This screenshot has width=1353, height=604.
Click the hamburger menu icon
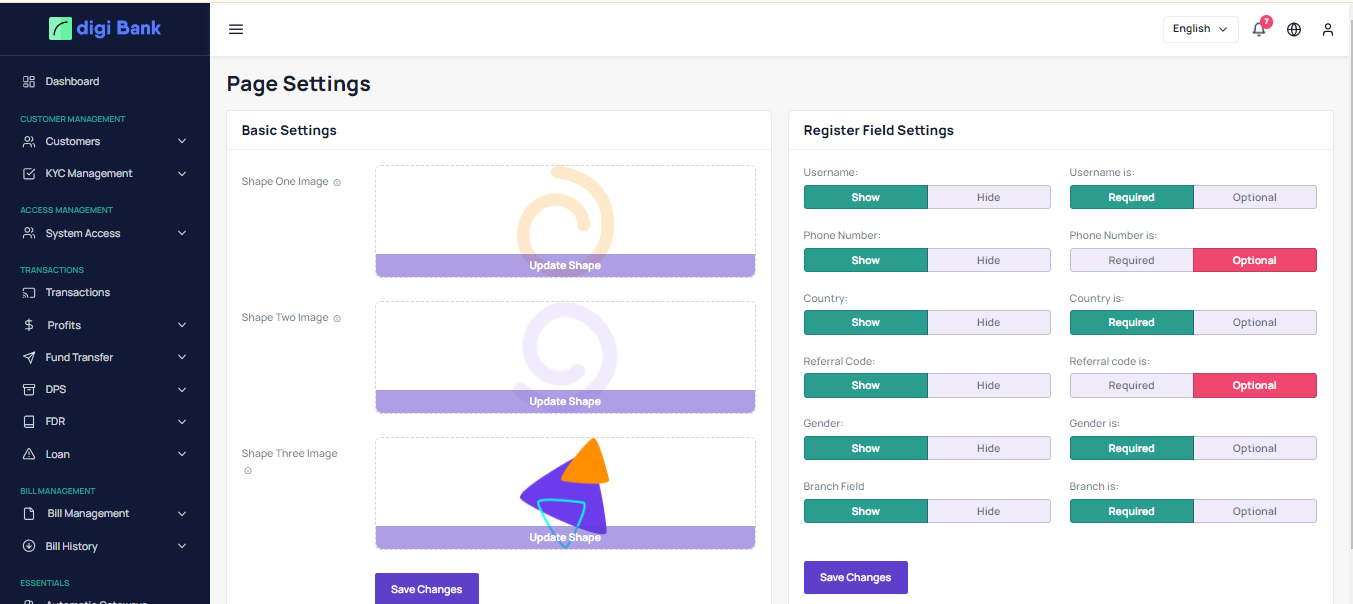(236, 29)
